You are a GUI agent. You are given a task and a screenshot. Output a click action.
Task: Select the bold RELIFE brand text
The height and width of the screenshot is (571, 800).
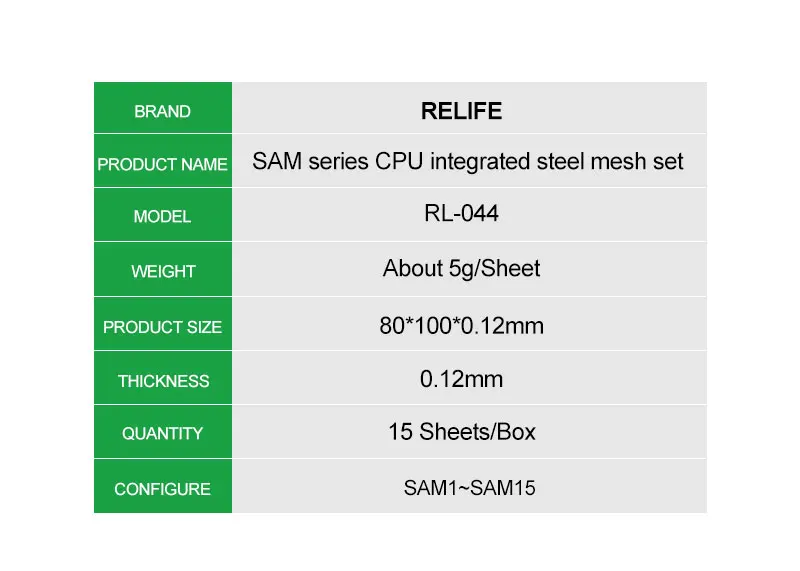[461, 111]
